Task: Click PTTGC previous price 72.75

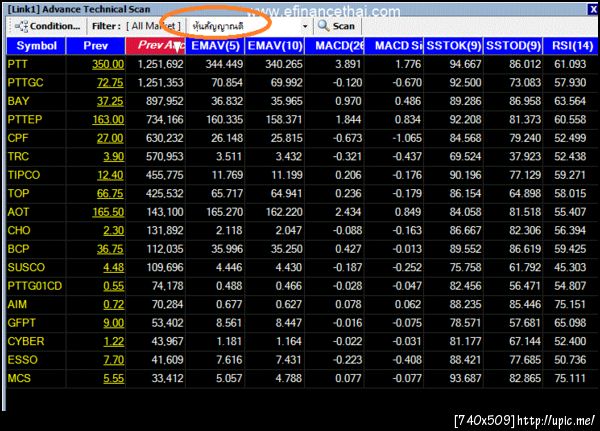Action: click(110, 83)
